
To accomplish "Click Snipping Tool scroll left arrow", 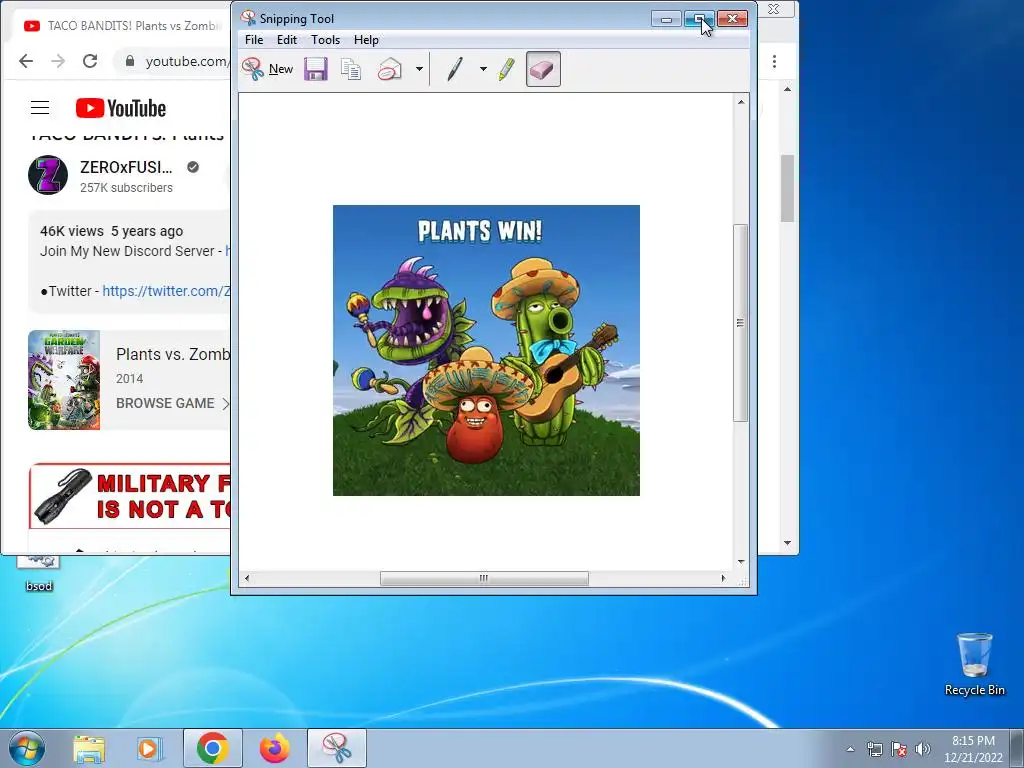I will [x=247, y=578].
